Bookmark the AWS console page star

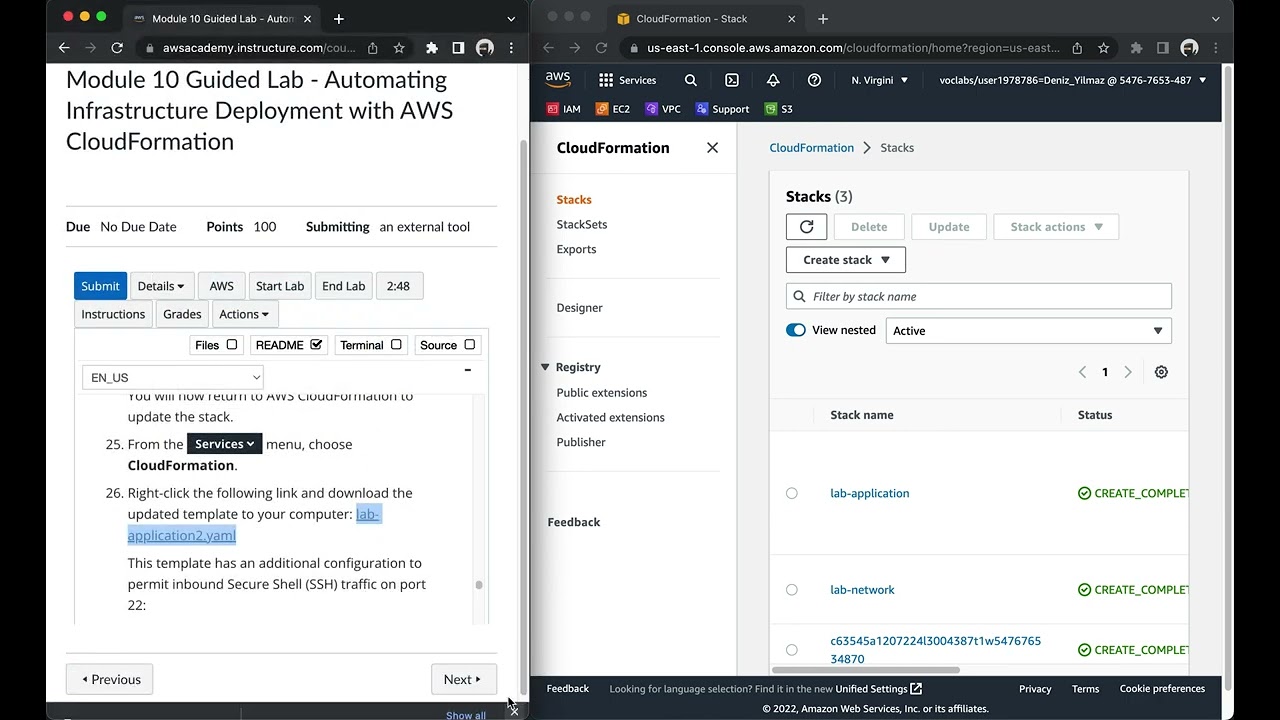pos(1103,48)
